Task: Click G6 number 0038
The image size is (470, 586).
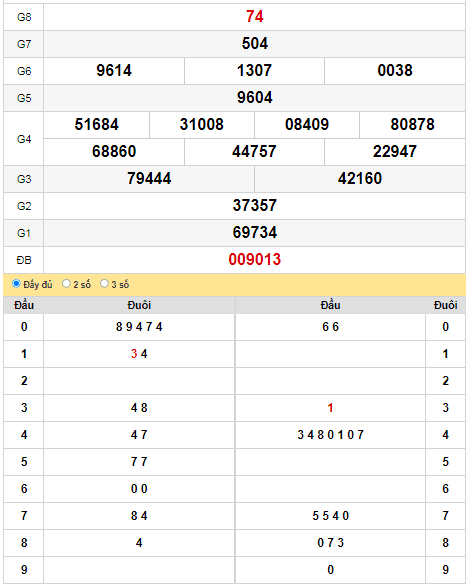Action: pos(395,71)
